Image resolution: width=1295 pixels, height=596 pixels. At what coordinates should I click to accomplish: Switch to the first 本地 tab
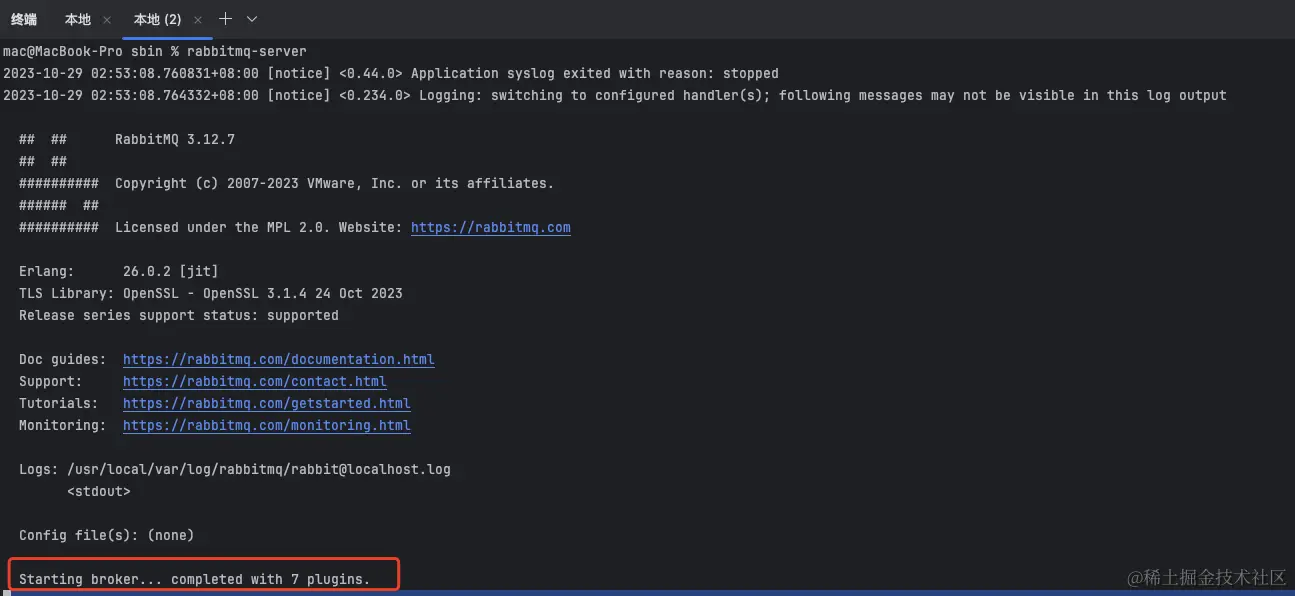coord(77,19)
